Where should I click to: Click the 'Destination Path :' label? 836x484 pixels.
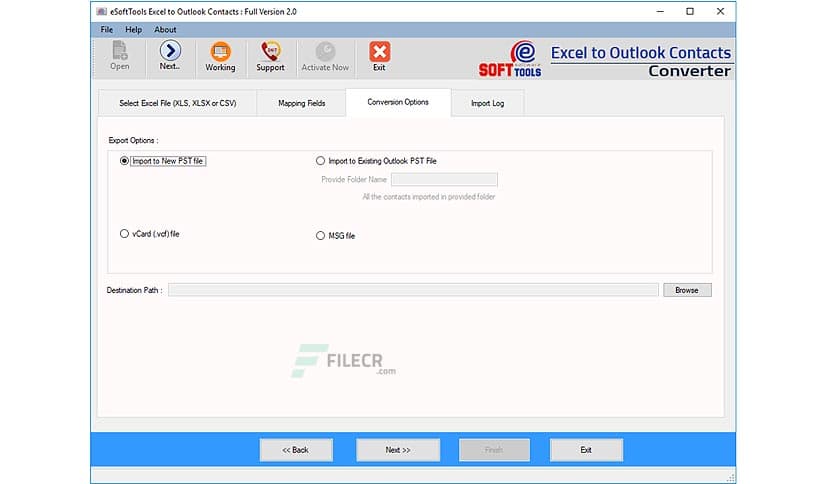point(134,290)
